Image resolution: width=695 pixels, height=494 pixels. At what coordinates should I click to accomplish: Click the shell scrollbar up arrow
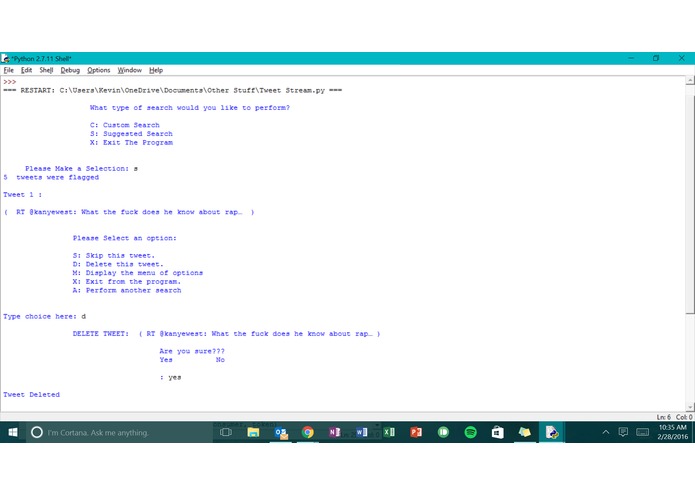[x=690, y=81]
